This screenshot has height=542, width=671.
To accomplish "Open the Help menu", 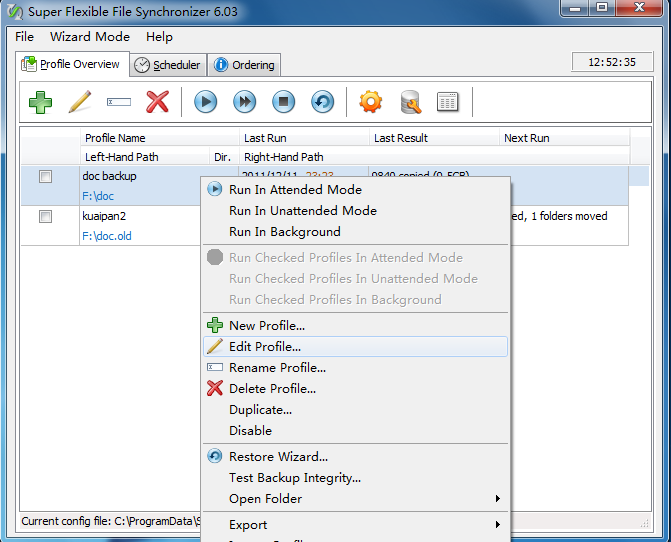I will 159,37.
